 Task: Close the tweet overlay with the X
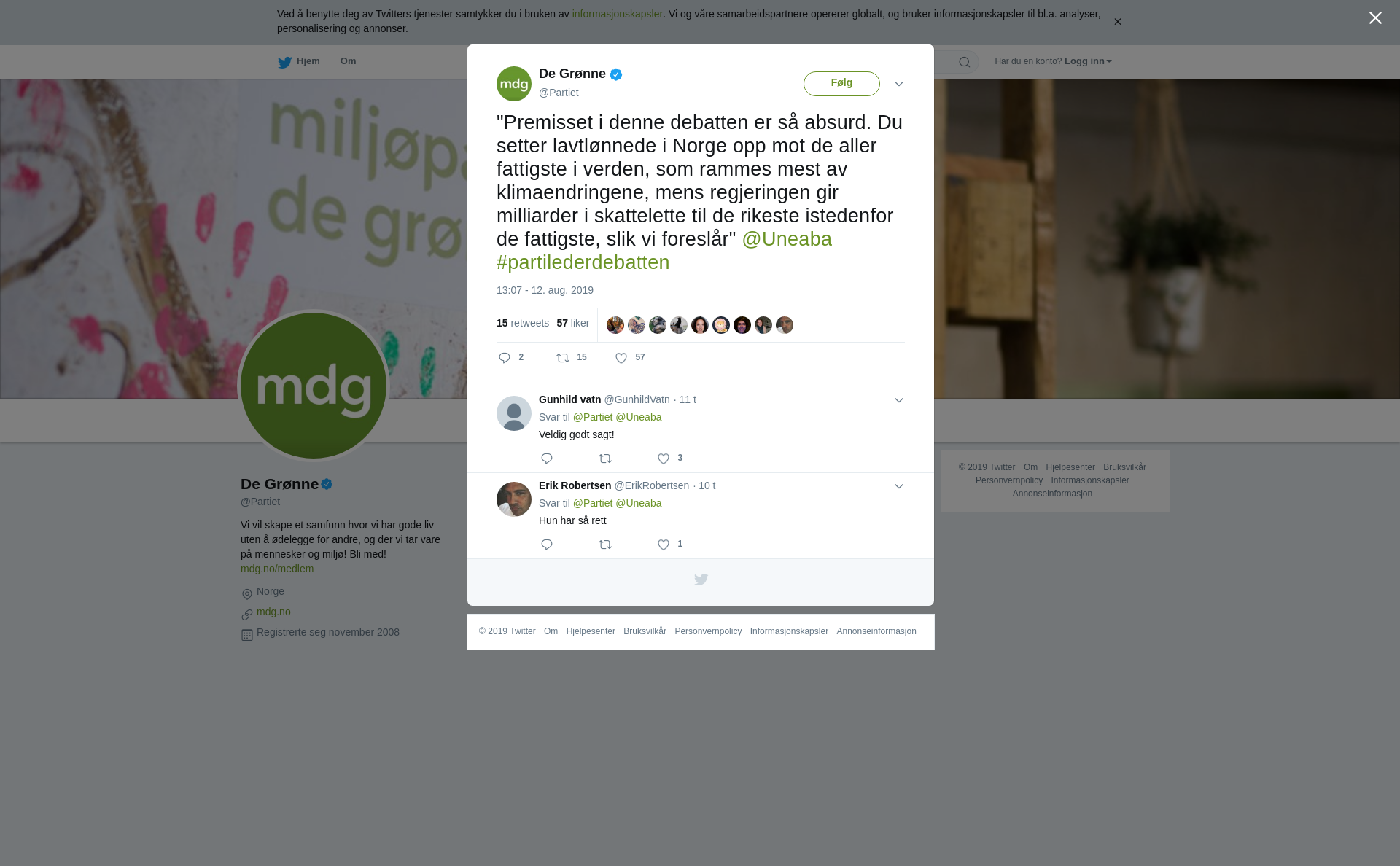coord(1375,18)
